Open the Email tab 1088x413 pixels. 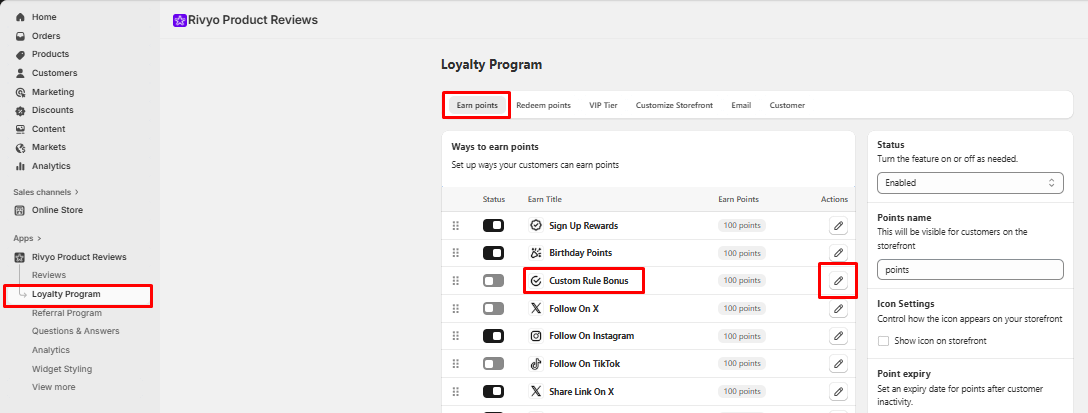coord(741,106)
